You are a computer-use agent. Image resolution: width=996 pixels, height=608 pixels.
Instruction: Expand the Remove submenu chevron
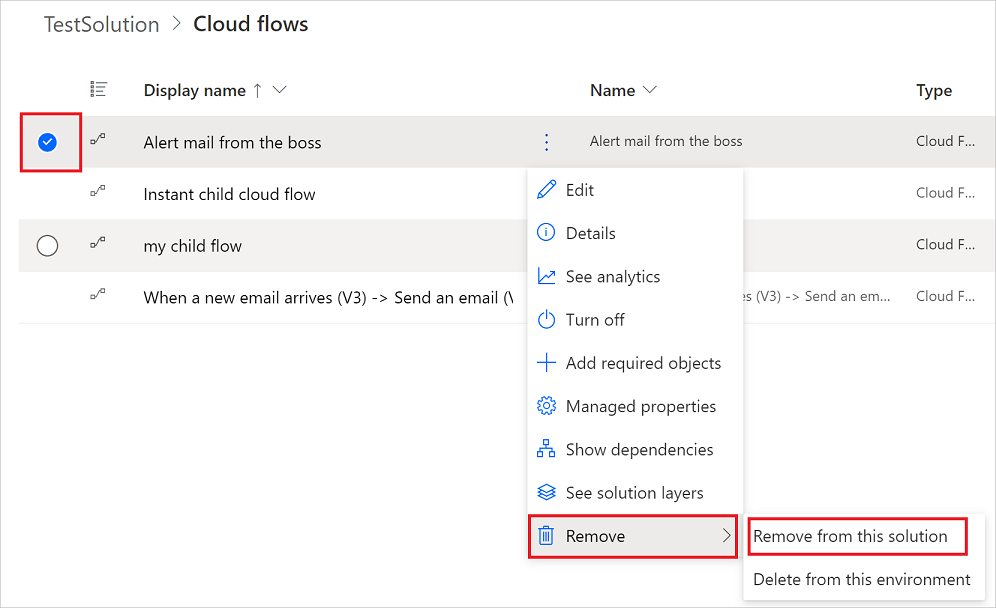[729, 536]
